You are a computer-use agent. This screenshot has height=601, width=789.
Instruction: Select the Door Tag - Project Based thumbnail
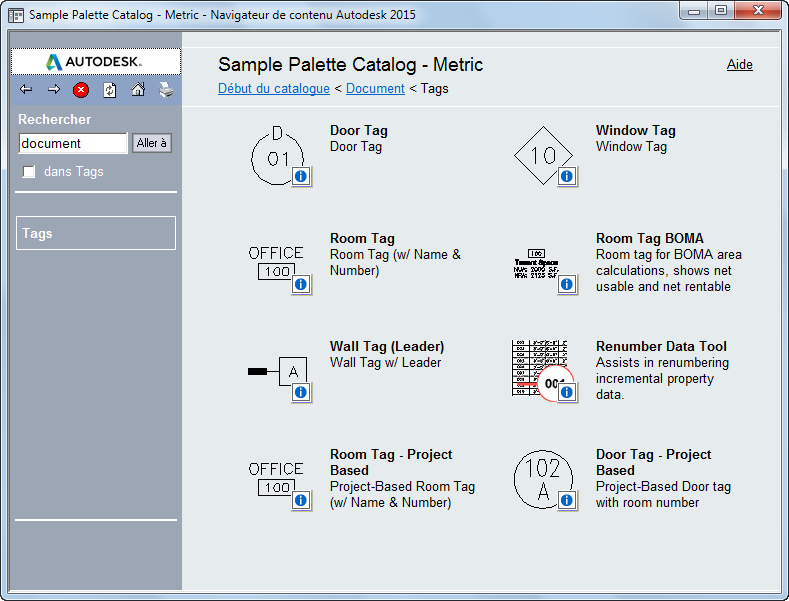coord(543,479)
